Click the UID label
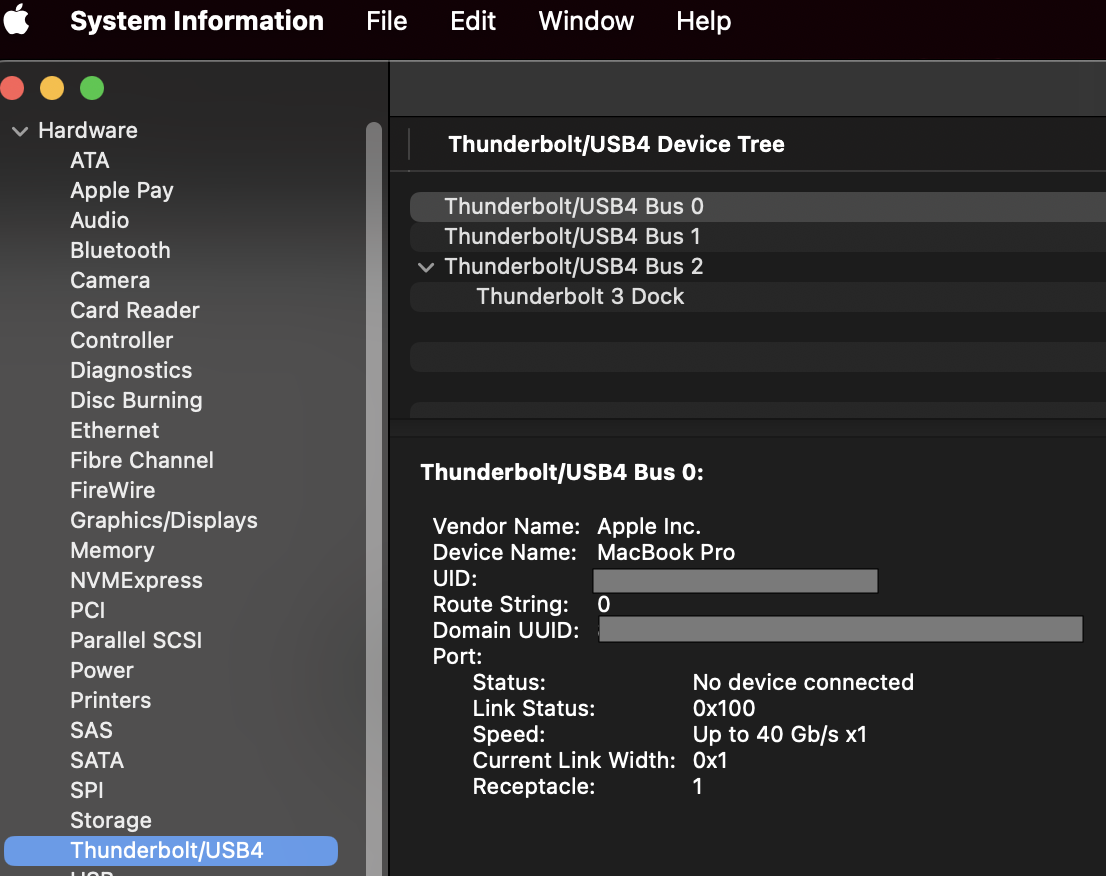The height and width of the screenshot is (876, 1106). point(455,578)
